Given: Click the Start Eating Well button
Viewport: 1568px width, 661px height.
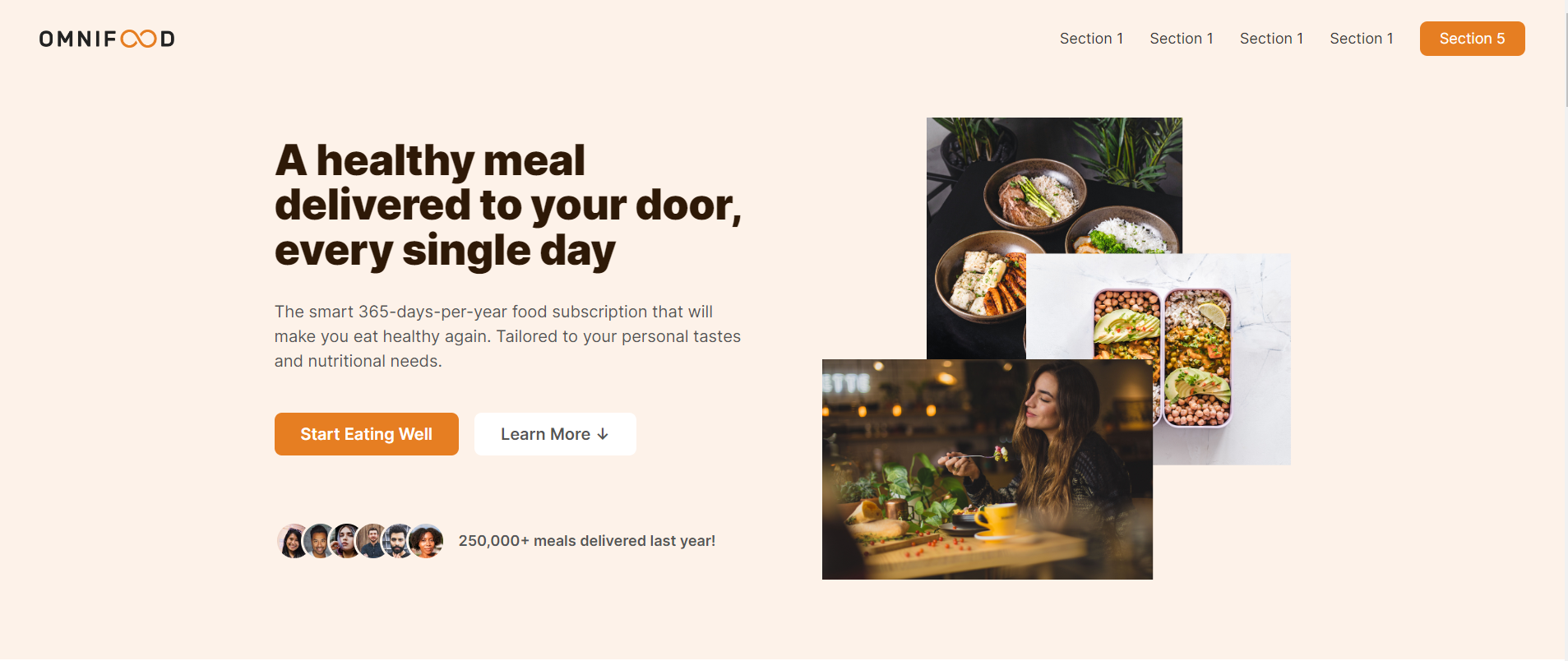Looking at the screenshot, I should pos(367,434).
